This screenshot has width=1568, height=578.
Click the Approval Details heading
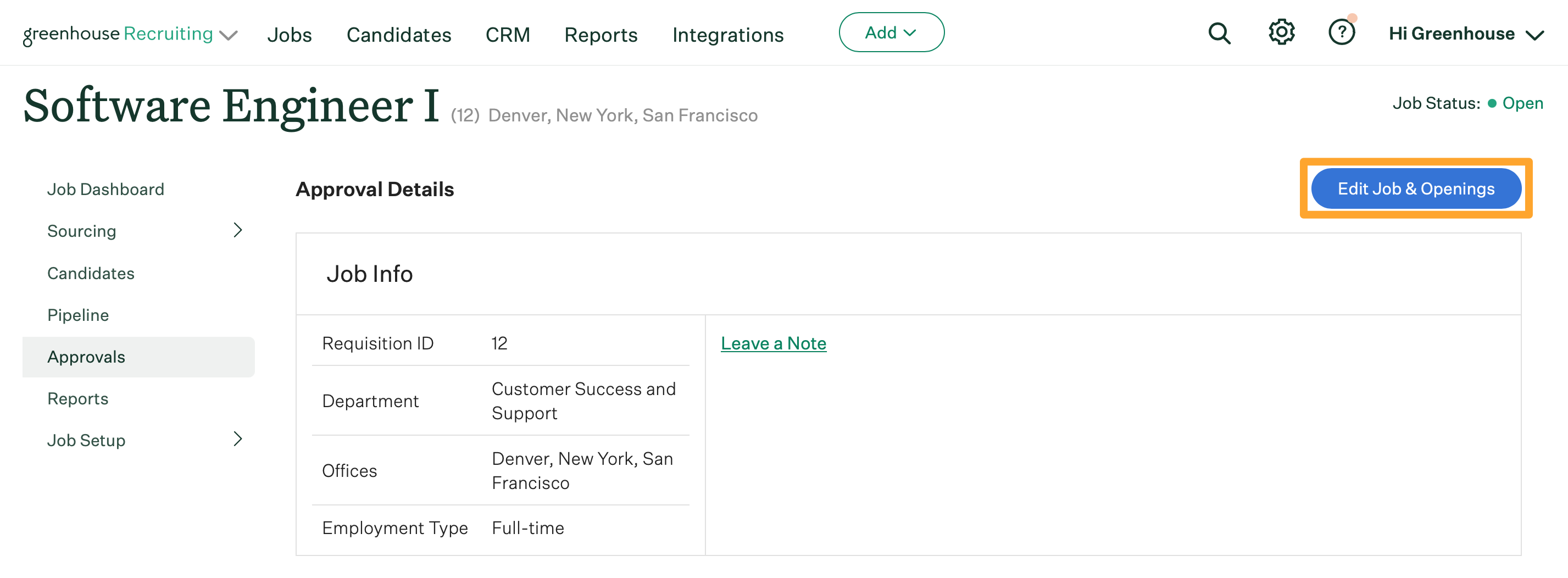tap(375, 189)
